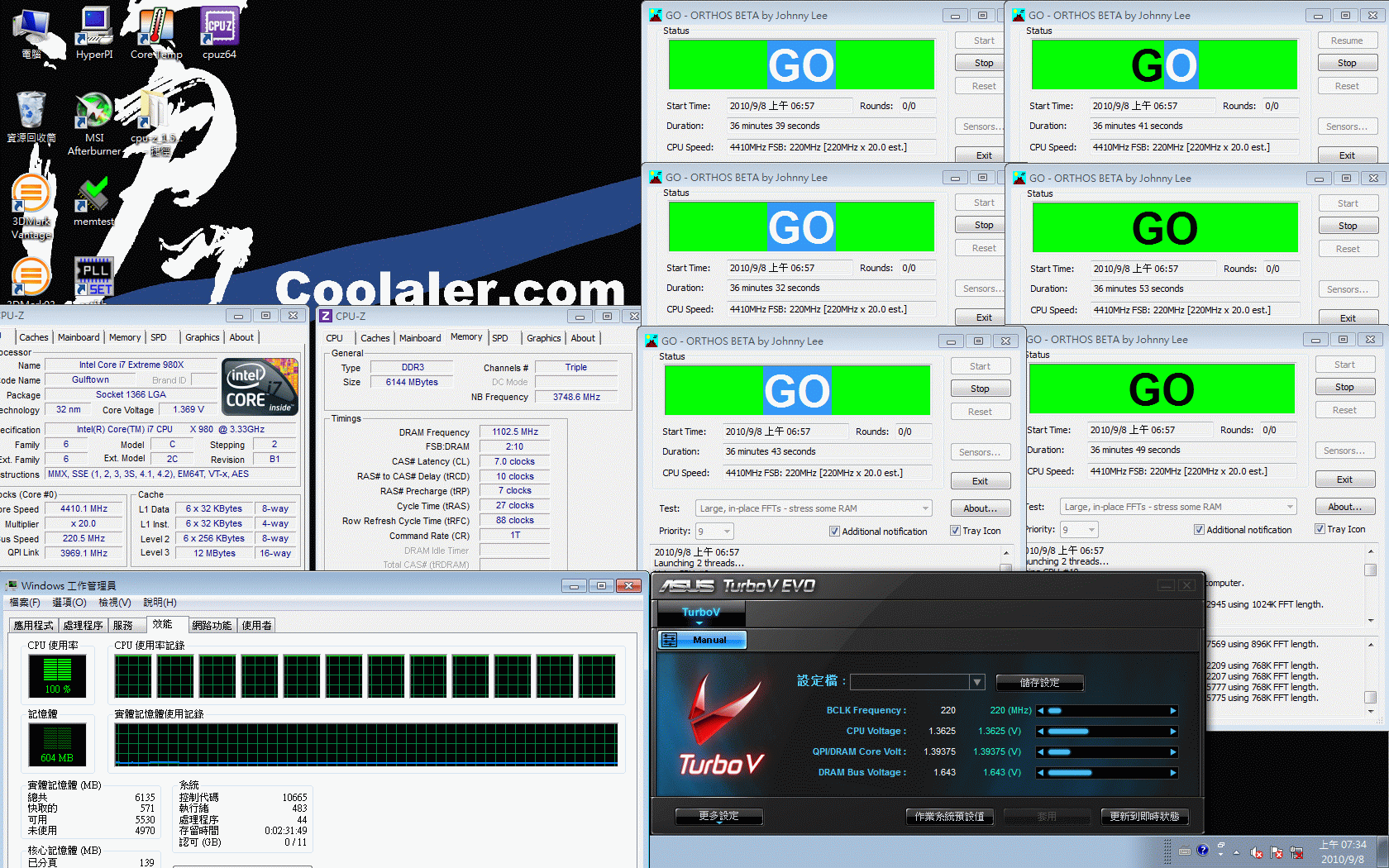
Task: Open the 處理程序 tab in Task Manager
Action: click(x=83, y=625)
